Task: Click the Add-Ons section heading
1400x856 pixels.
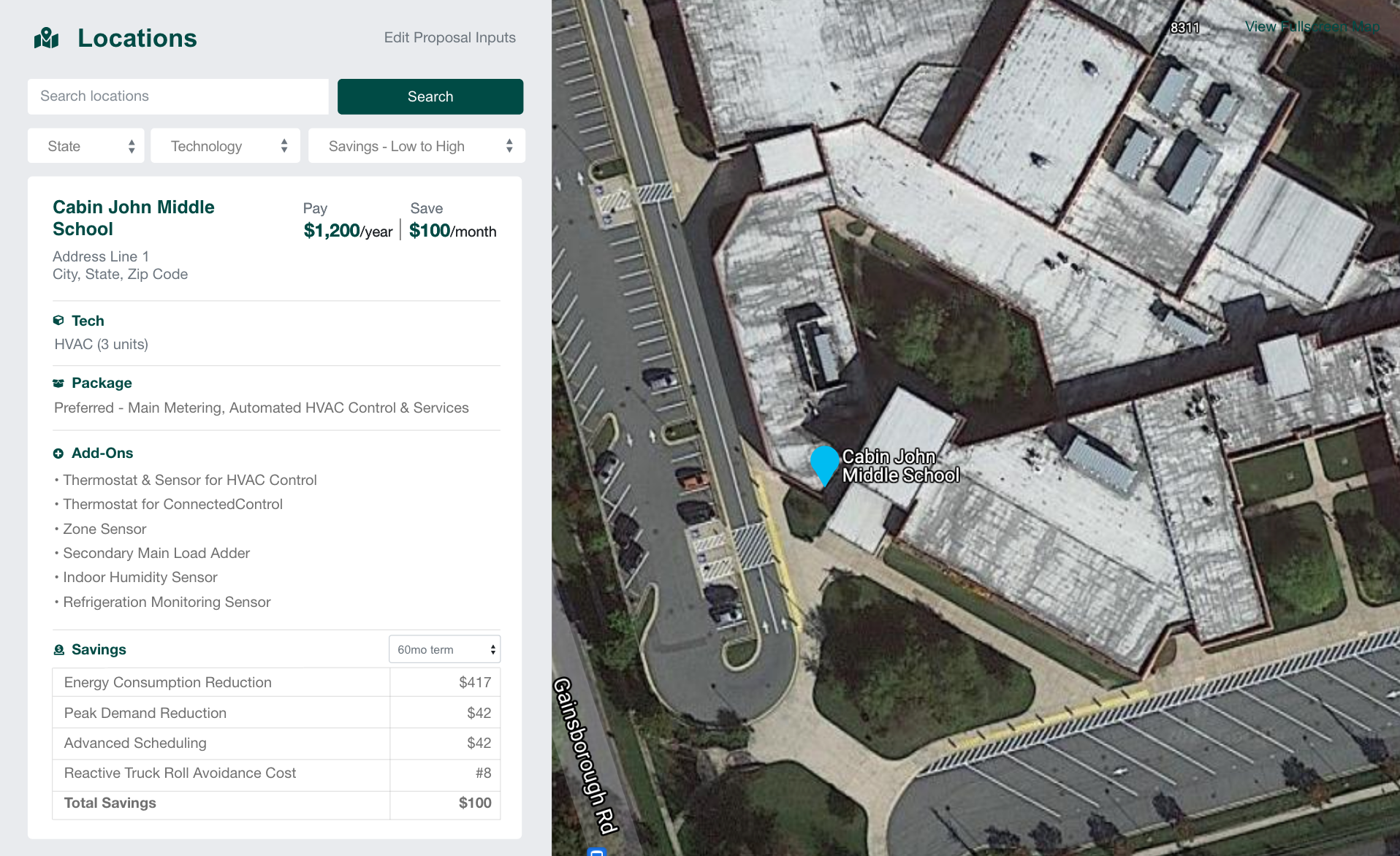Action: tap(102, 454)
